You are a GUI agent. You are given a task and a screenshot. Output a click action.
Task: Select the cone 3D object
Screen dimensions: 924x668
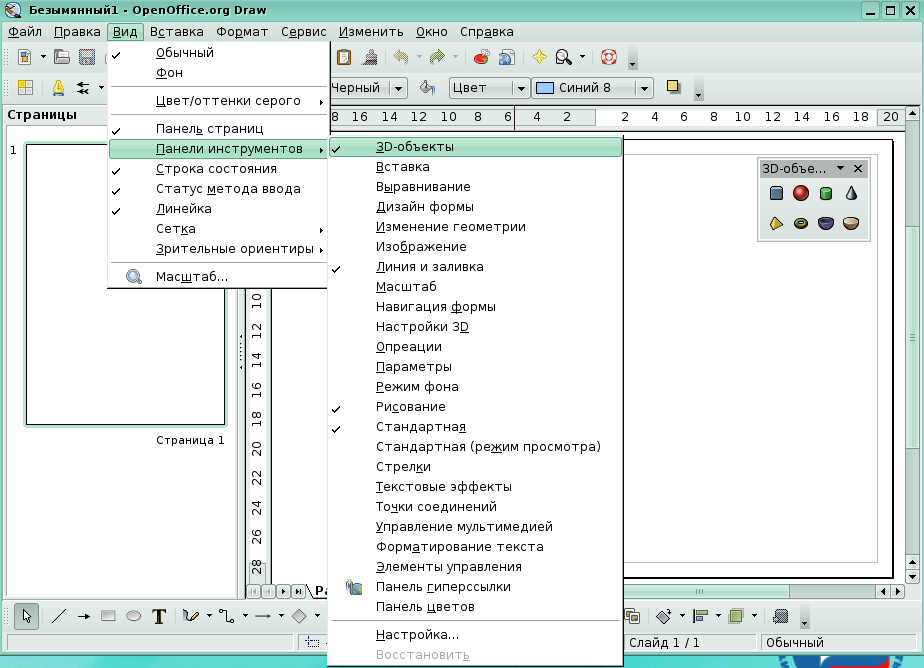[851, 193]
